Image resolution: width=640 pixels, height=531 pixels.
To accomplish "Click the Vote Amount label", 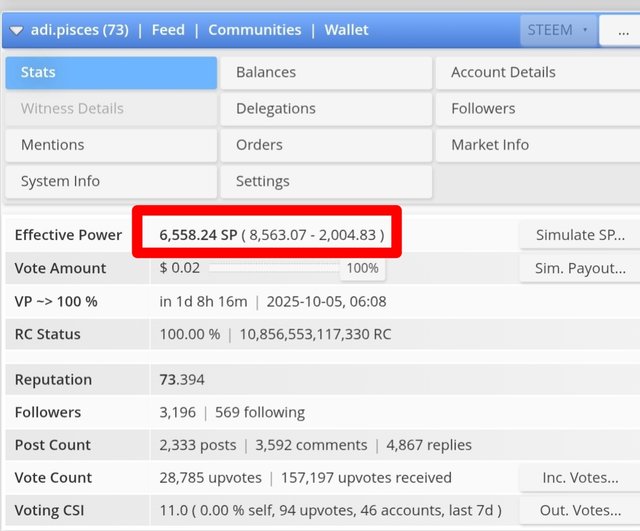I will [60, 268].
